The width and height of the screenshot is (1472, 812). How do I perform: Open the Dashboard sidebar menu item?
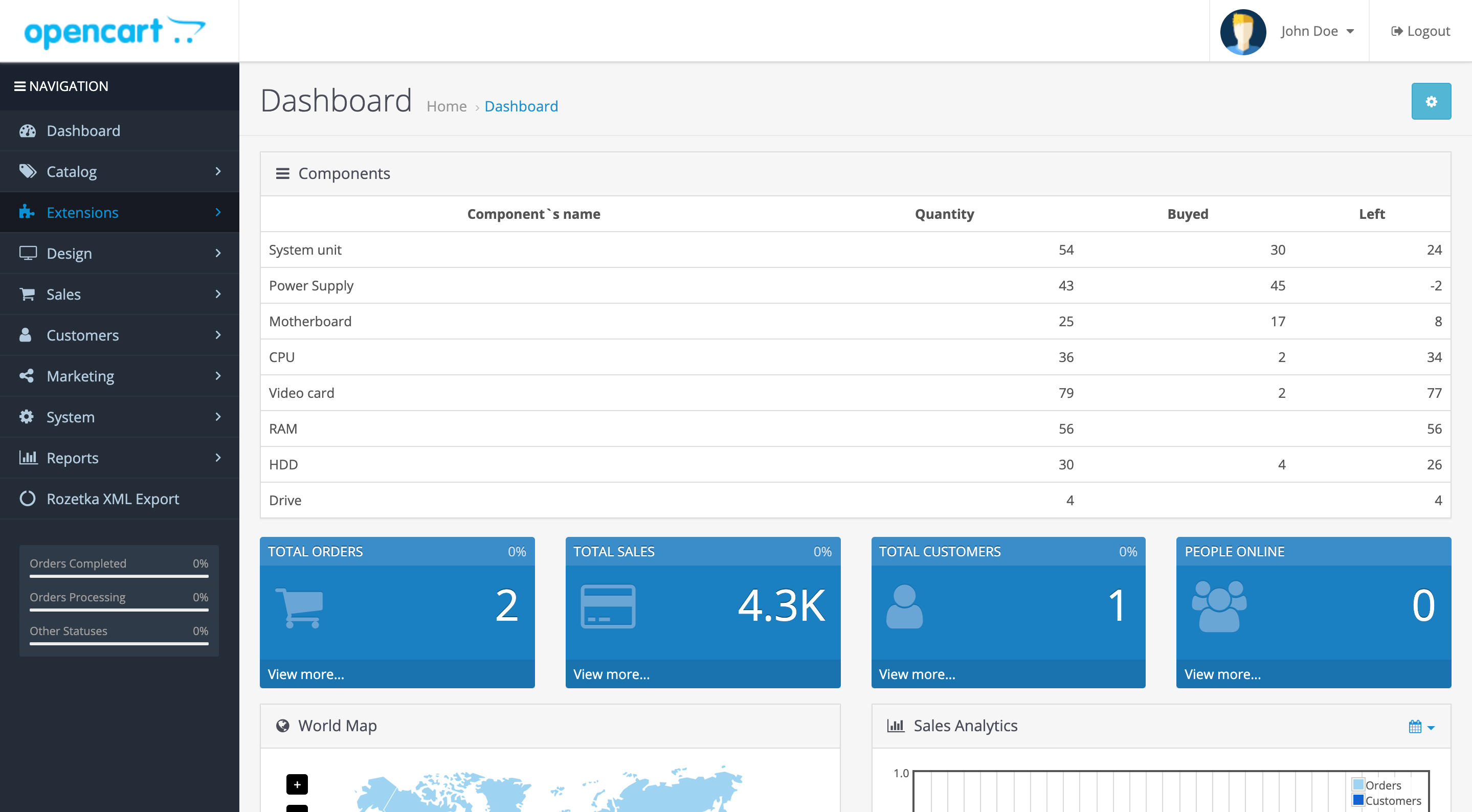click(x=120, y=131)
